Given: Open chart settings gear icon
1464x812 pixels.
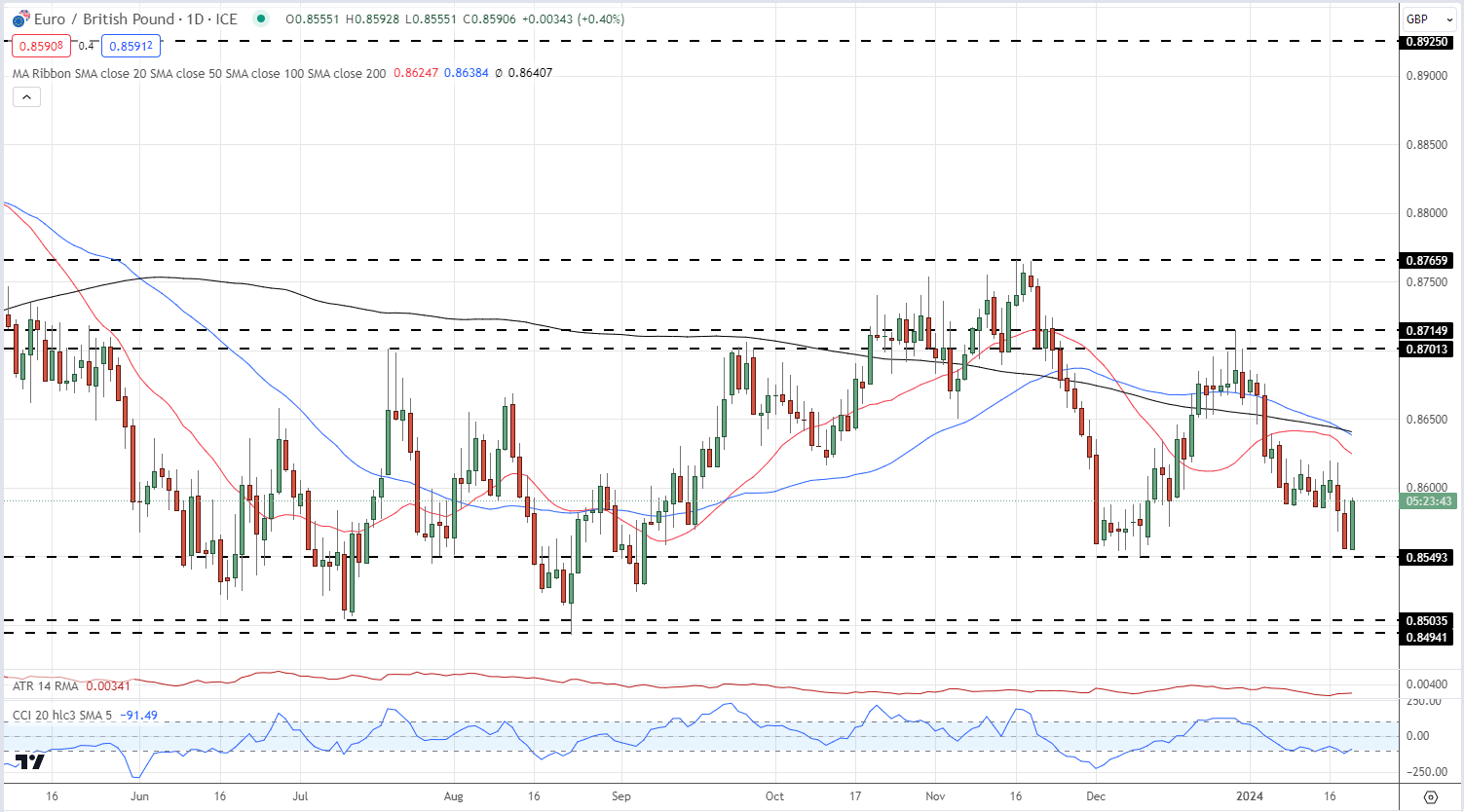Looking at the screenshot, I should [x=1430, y=796].
